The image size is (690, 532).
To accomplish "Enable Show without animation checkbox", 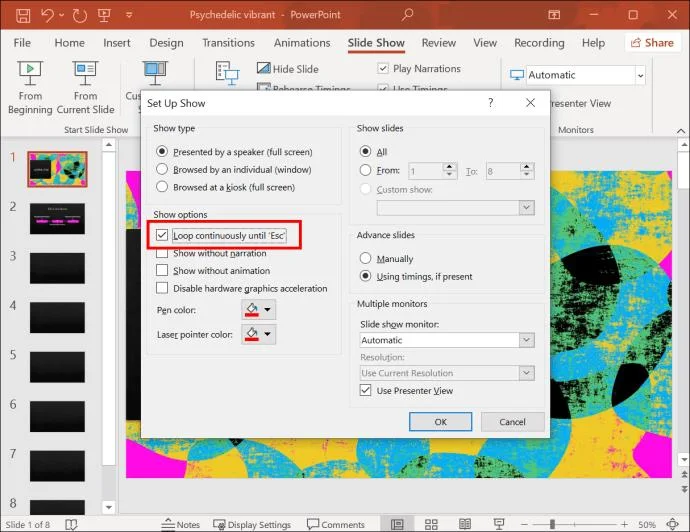I will coord(162,270).
